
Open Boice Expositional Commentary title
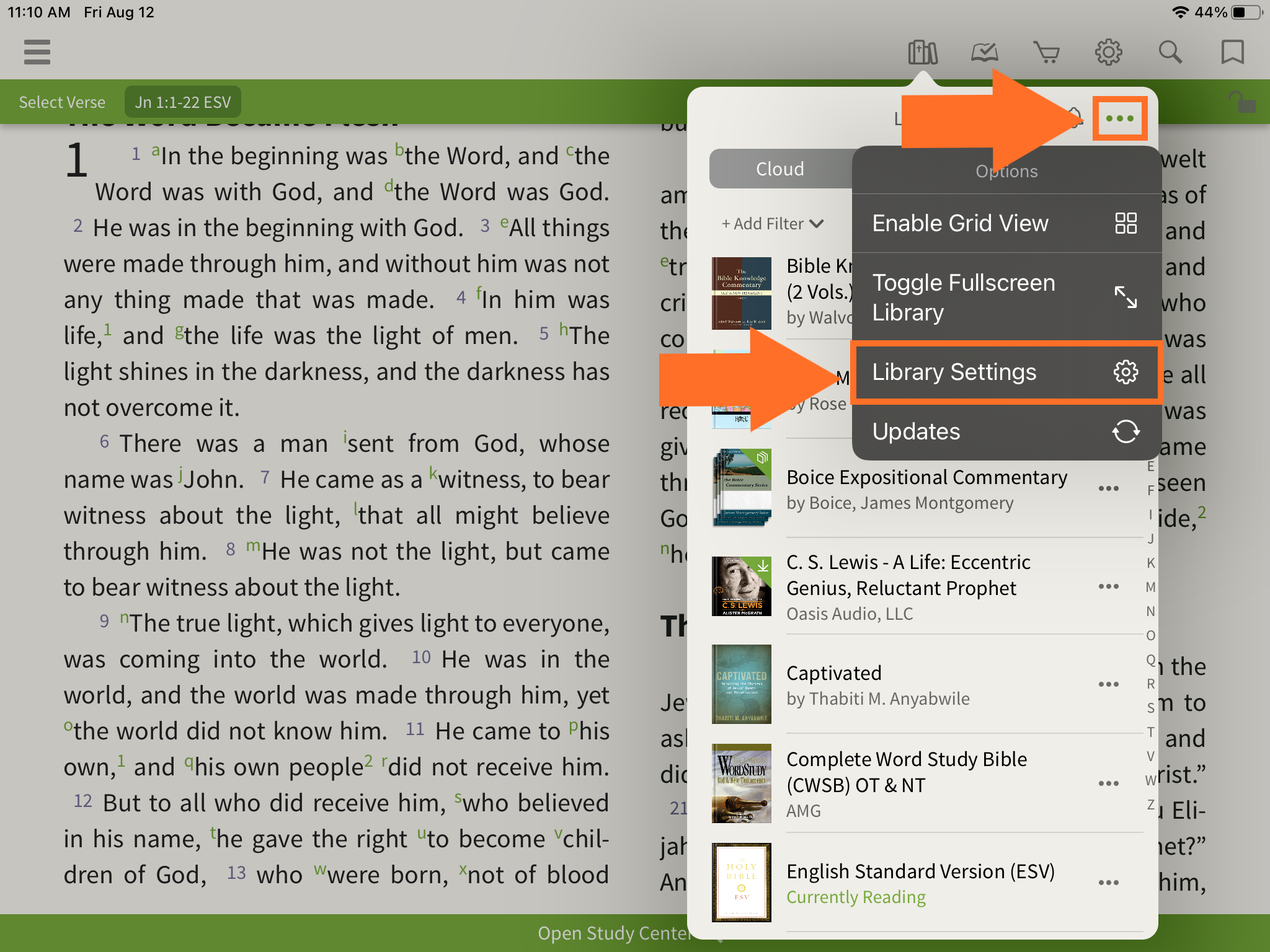pyautogui.click(x=927, y=477)
